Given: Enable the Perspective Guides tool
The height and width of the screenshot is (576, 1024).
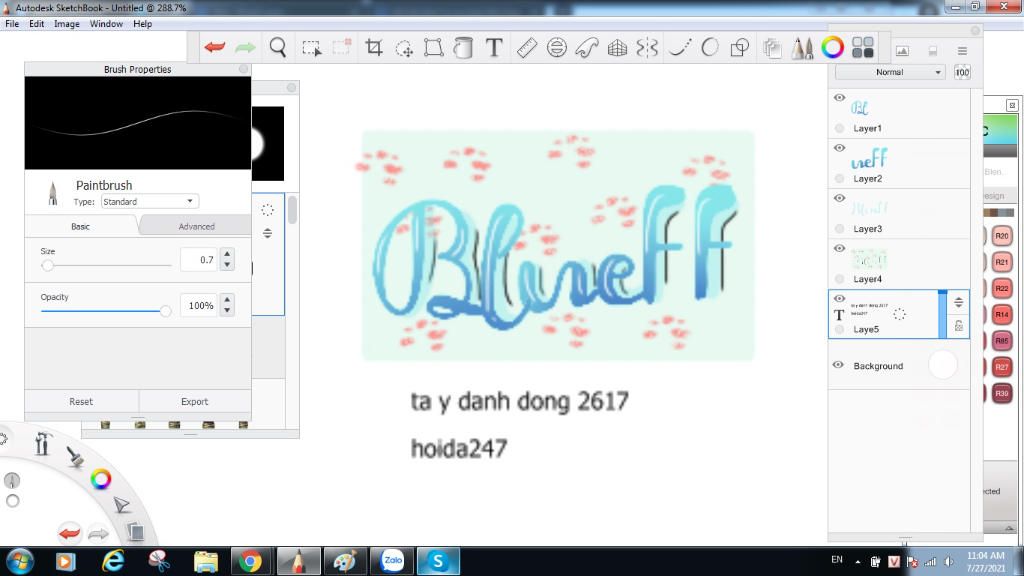Looking at the screenshot, I should (617, 47).
